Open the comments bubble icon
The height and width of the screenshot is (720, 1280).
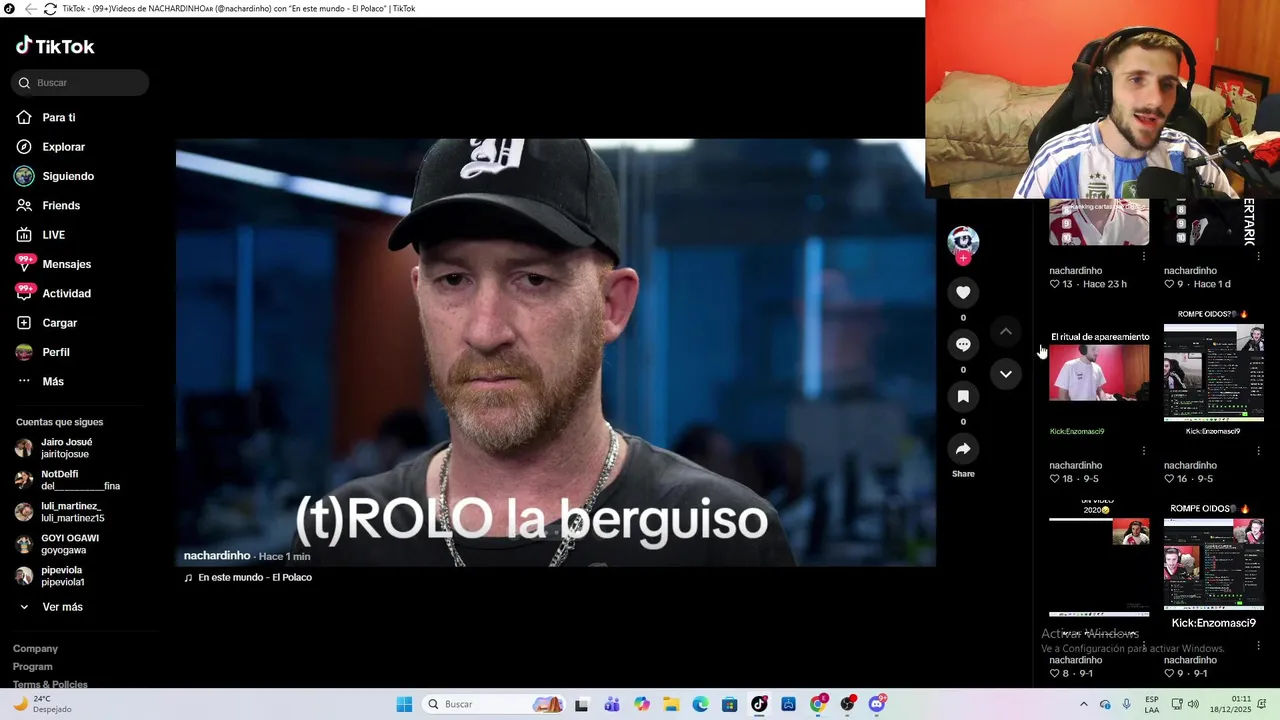pos(963,344)
